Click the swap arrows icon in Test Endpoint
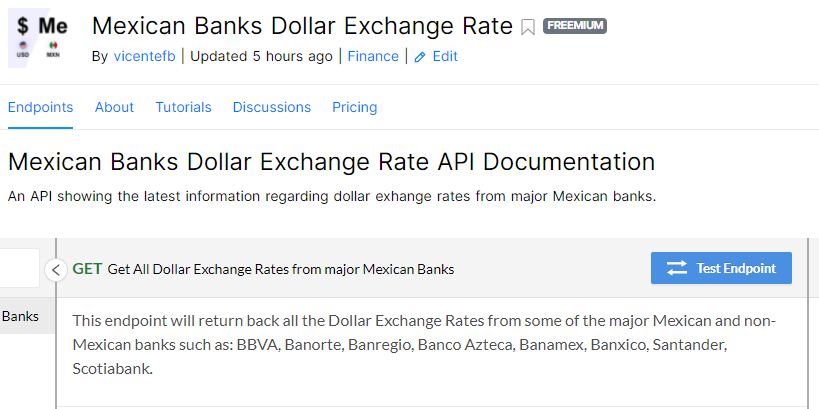Image resolution: width=819 pixels, height=409 pixels. tap(677, 268)
